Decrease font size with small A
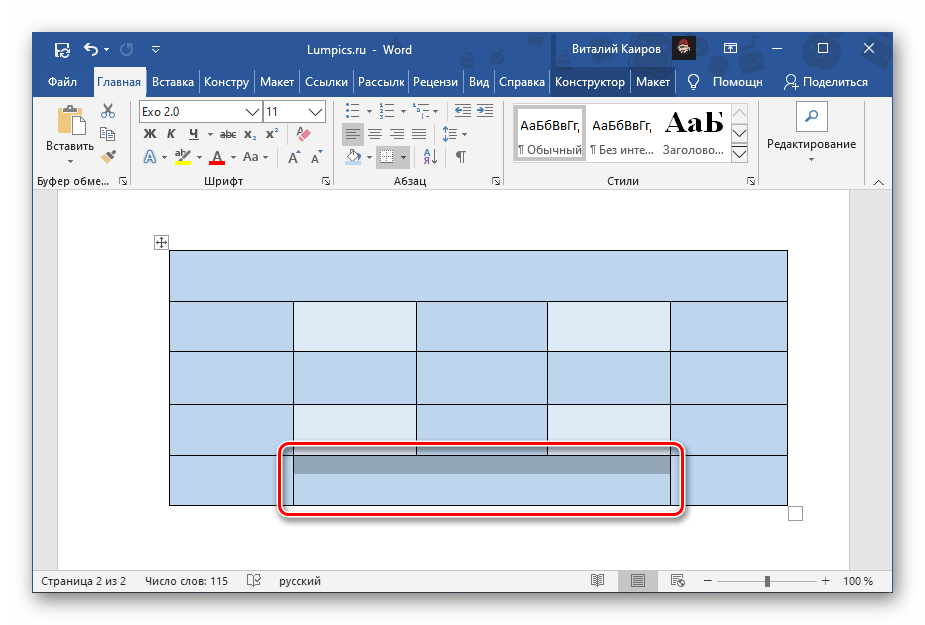 coord(317,157)
